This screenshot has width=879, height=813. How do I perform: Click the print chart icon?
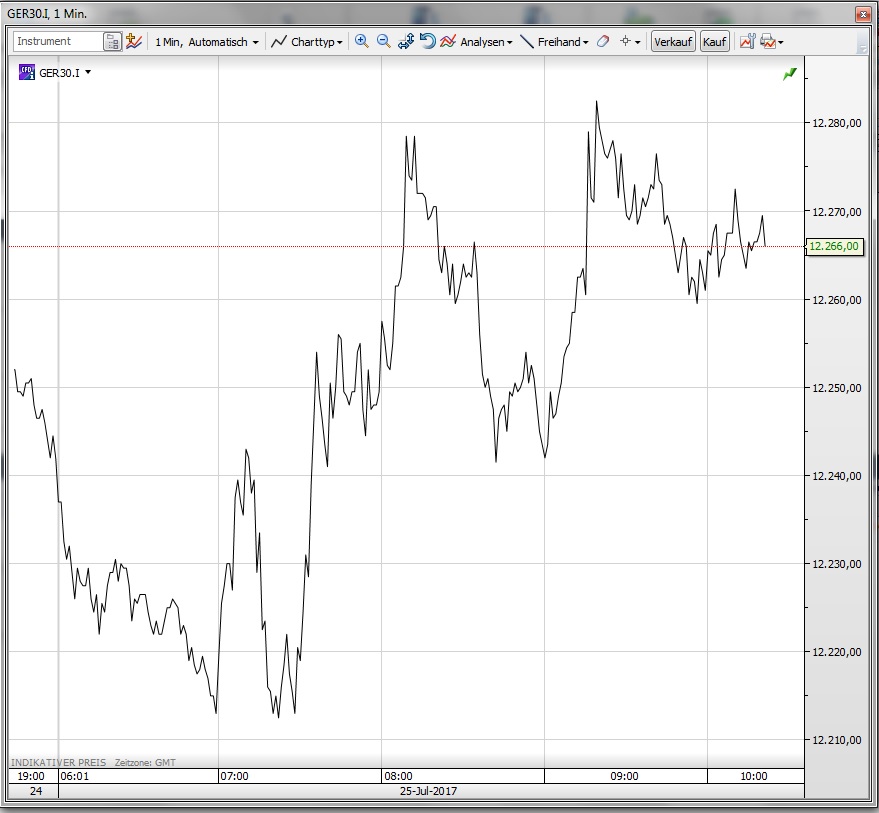tap(768, 41)
